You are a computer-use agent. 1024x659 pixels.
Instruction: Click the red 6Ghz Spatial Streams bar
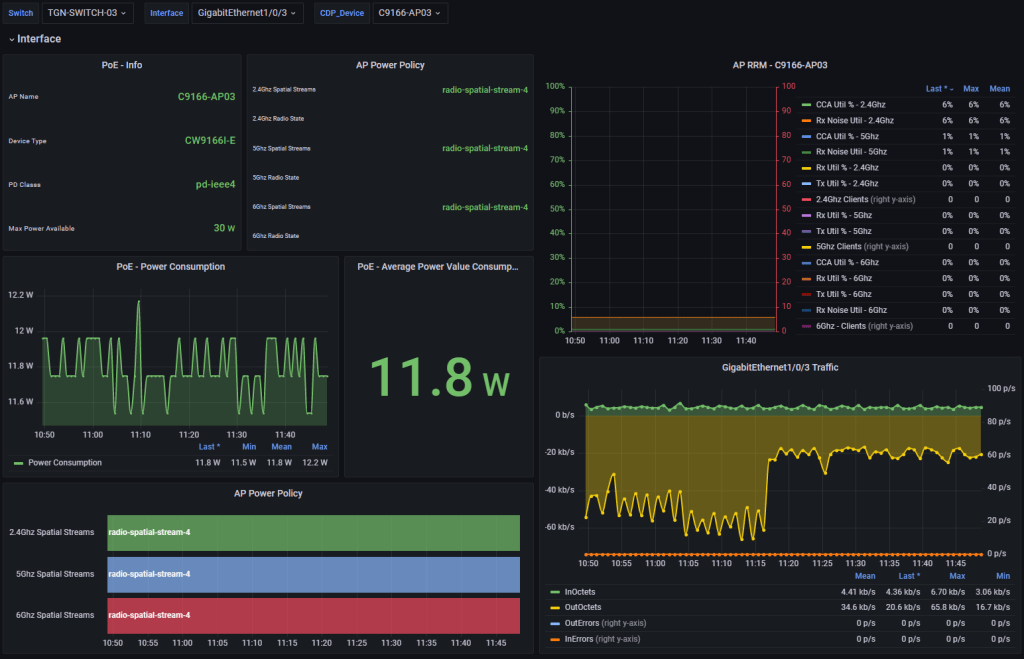313,615
